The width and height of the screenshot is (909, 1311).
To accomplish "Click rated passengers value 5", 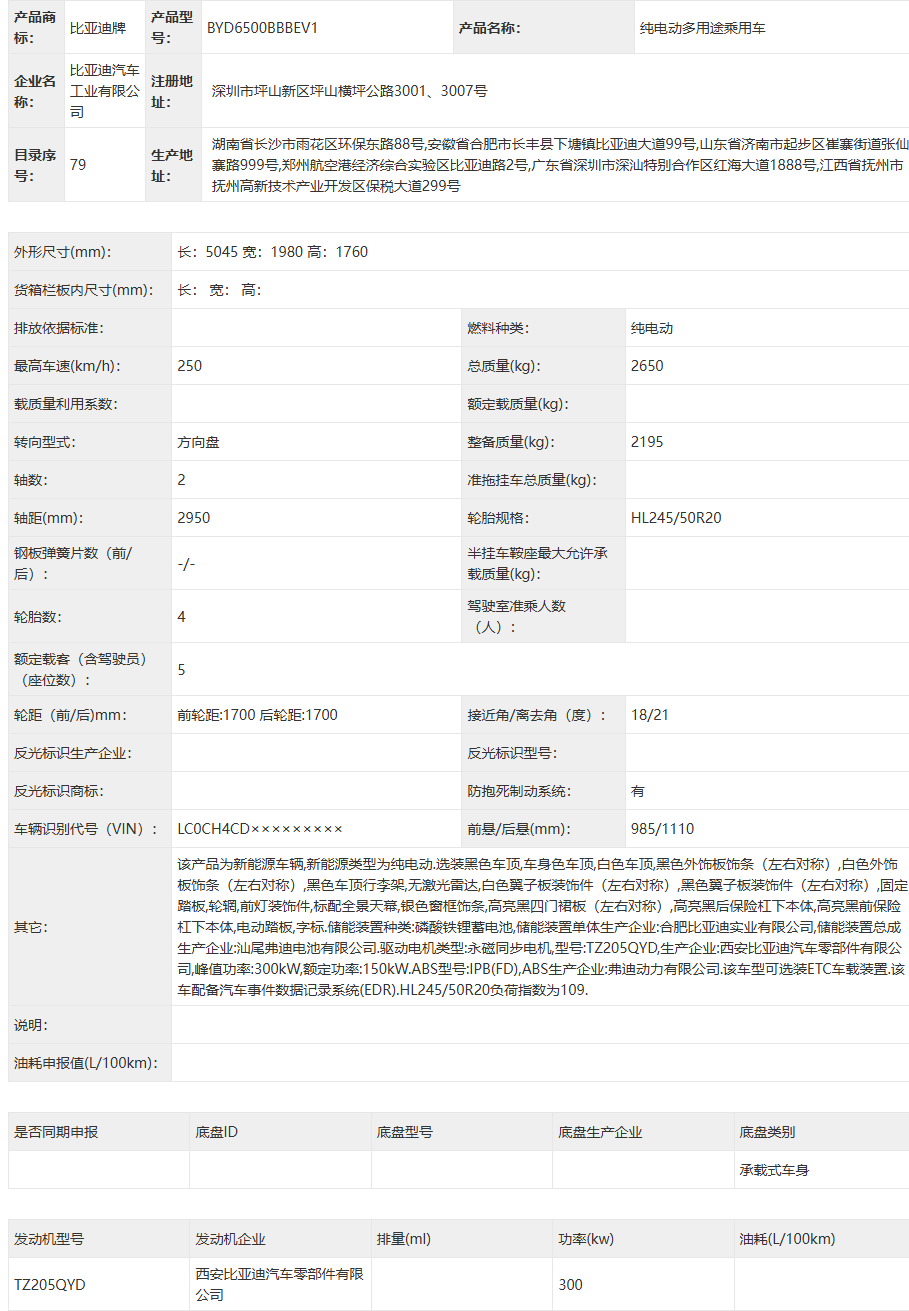I will coord(181,670).
